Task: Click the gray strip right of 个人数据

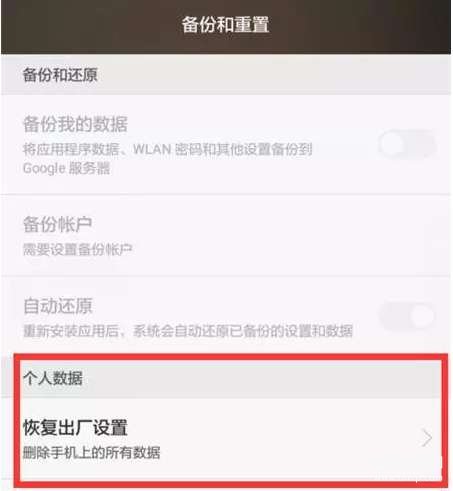Action: (x=262, y=379)
